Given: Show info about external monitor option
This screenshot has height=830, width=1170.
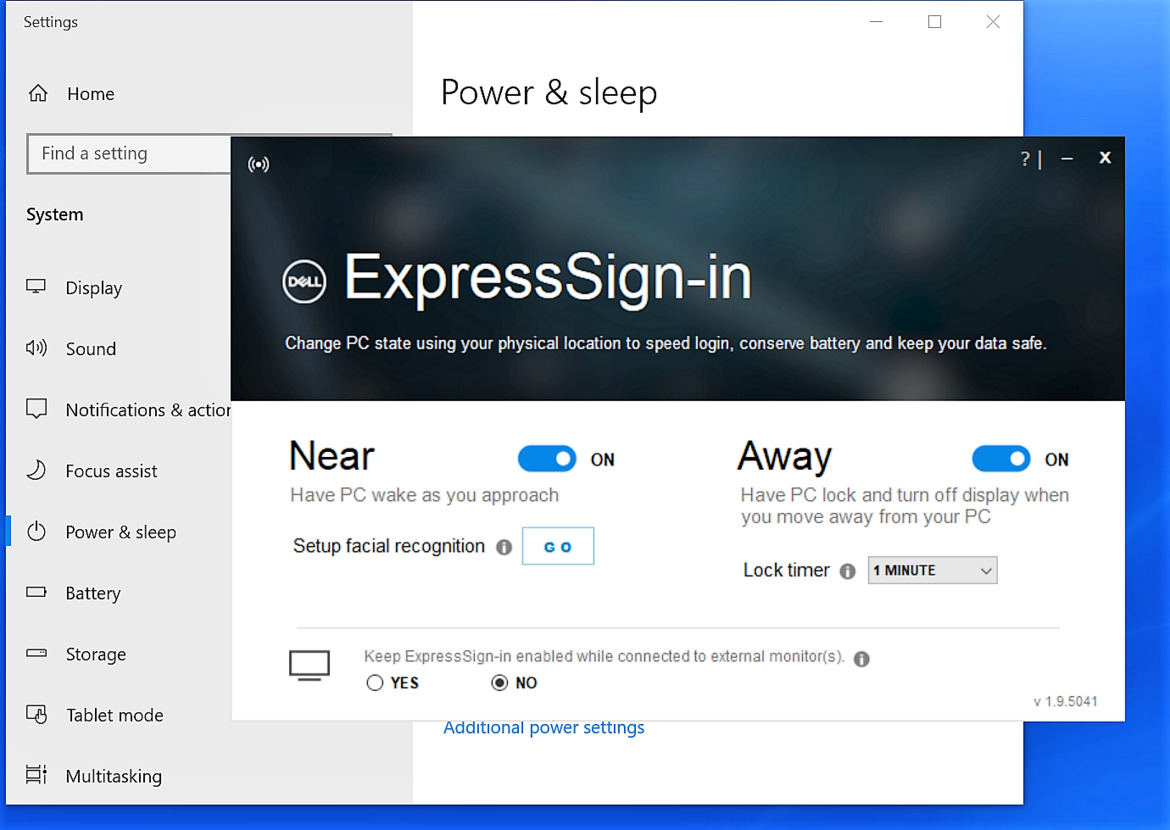Looking at the screenshot, I should click(x=862, y=658).
